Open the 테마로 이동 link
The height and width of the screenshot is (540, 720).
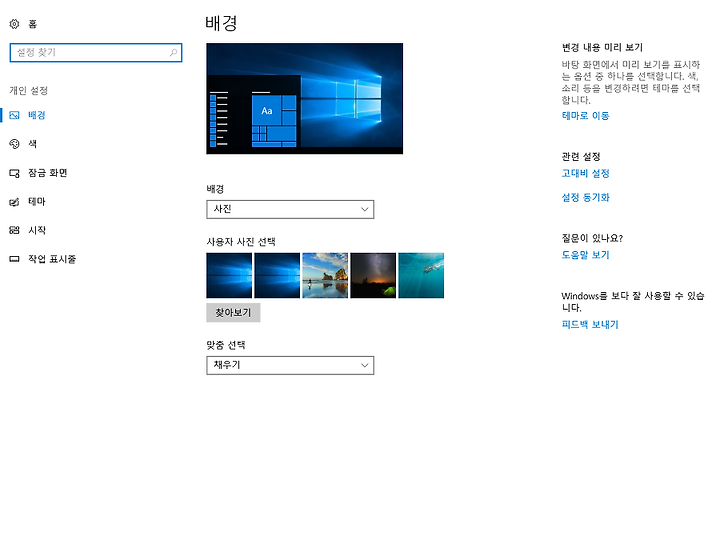585,116
